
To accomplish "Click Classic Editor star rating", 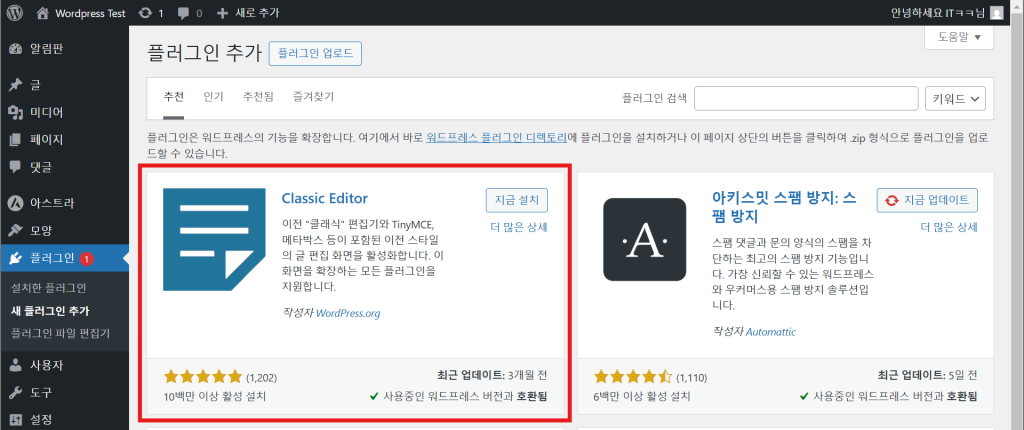I will click(203, 376).
